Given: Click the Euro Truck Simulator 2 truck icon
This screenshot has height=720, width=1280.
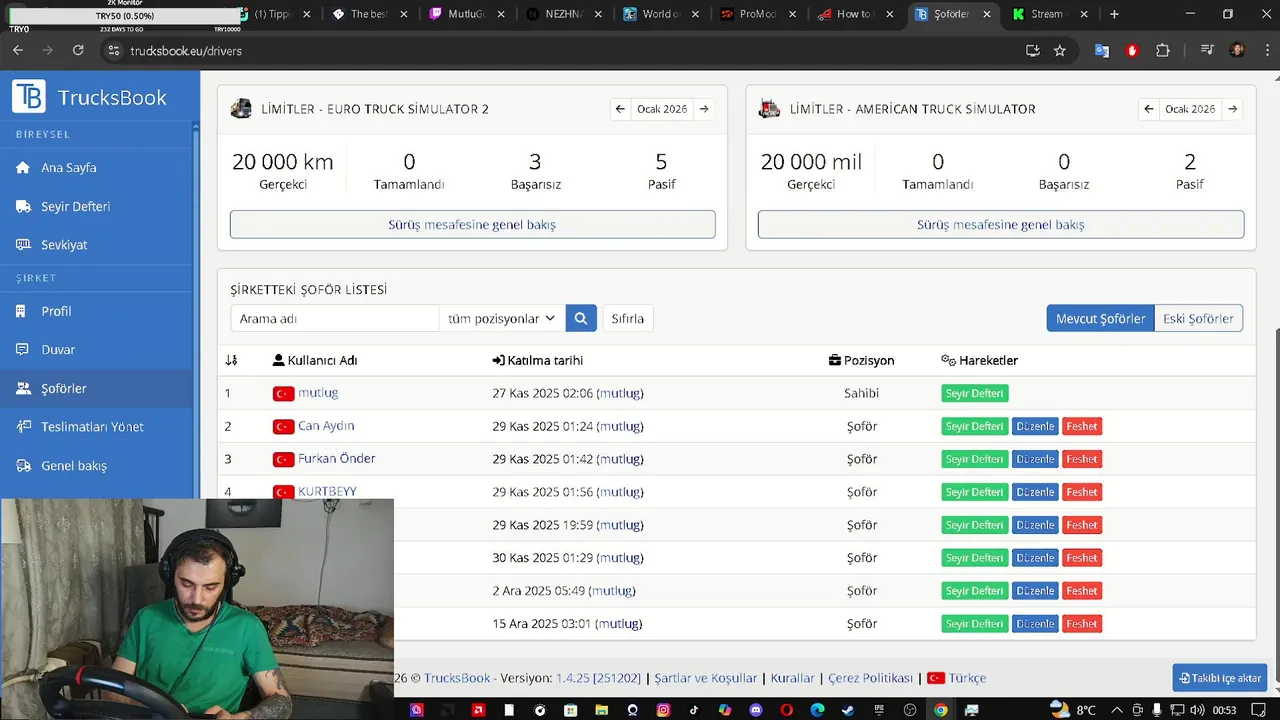Looking at the screenshot, I should point(241,109).
